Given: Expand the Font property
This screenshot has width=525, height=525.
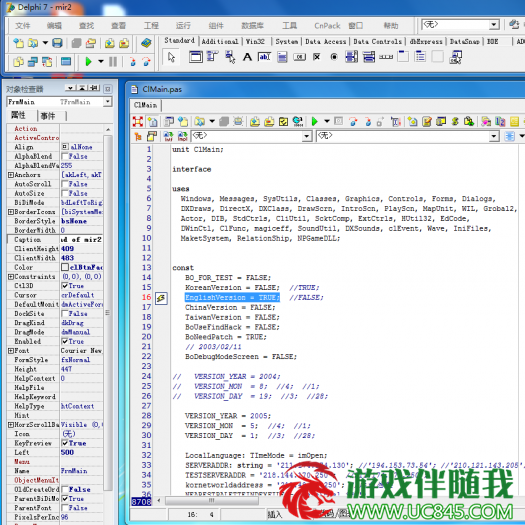Looking at the screenshot, I should point(11,351).
